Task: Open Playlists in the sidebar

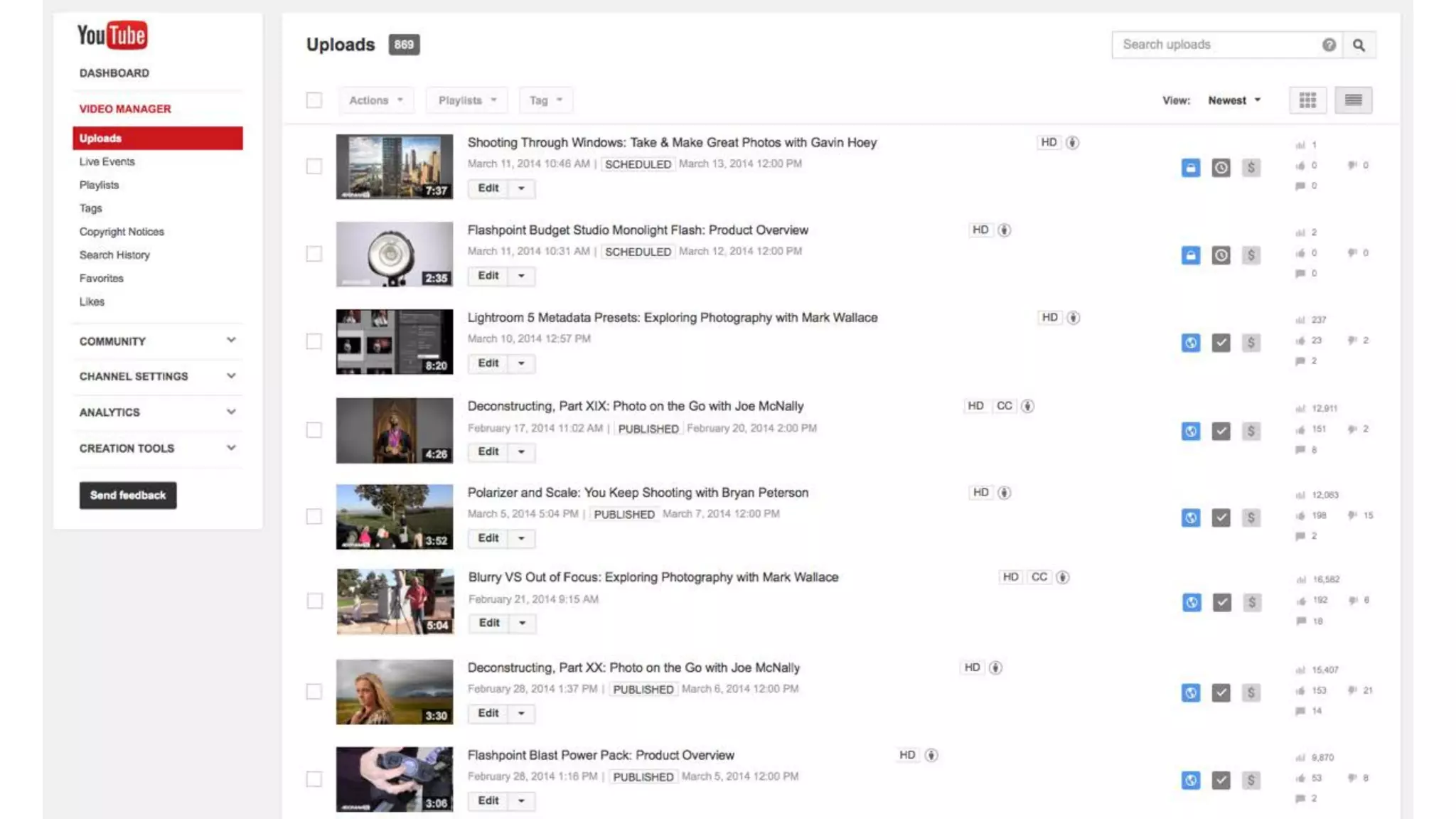Action: [x=99, y=185]
